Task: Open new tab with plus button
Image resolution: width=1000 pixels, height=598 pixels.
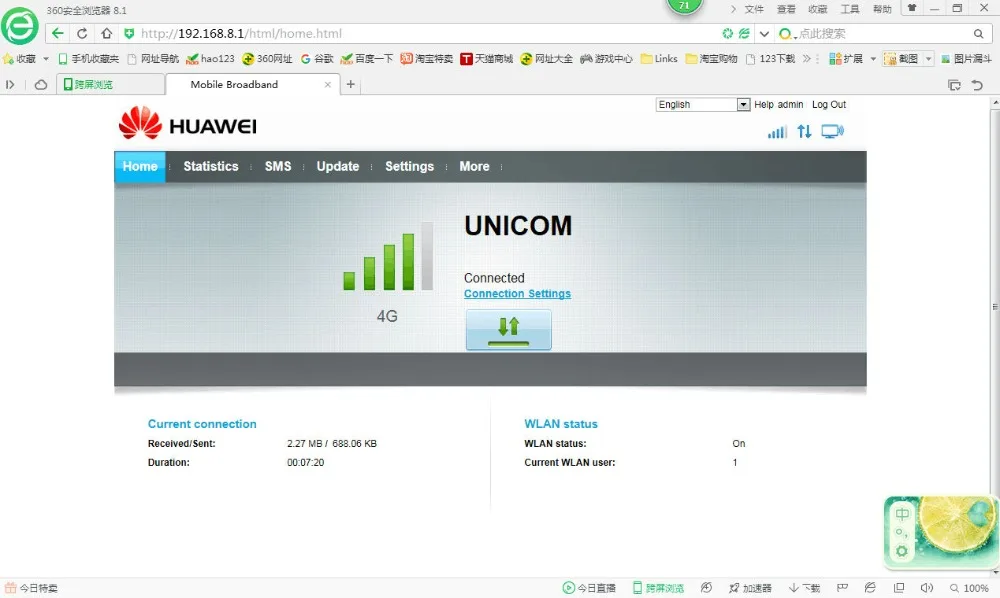Action: coord(350,84)
